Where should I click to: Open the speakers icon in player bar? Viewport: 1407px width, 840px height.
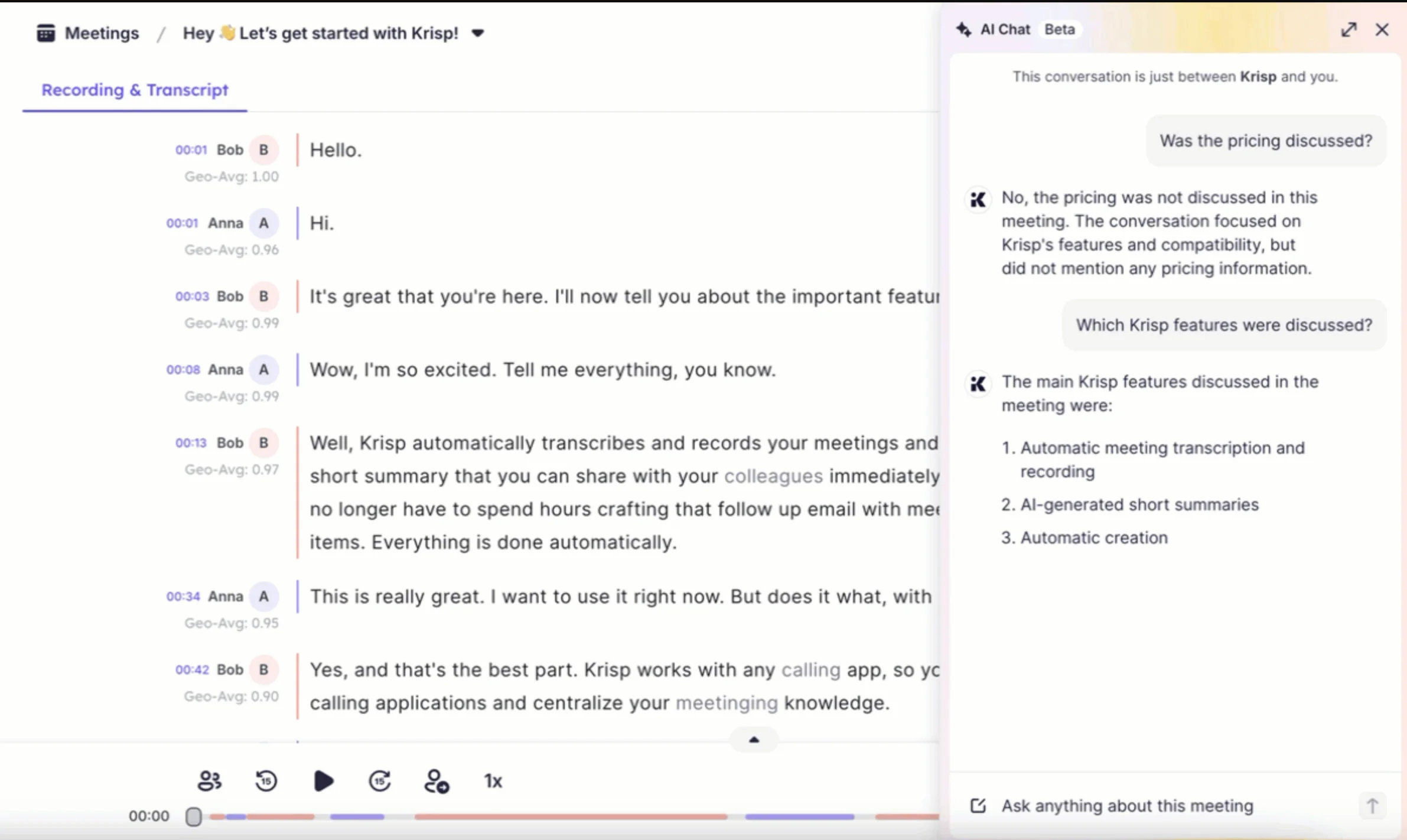click(x=209, y=781)
